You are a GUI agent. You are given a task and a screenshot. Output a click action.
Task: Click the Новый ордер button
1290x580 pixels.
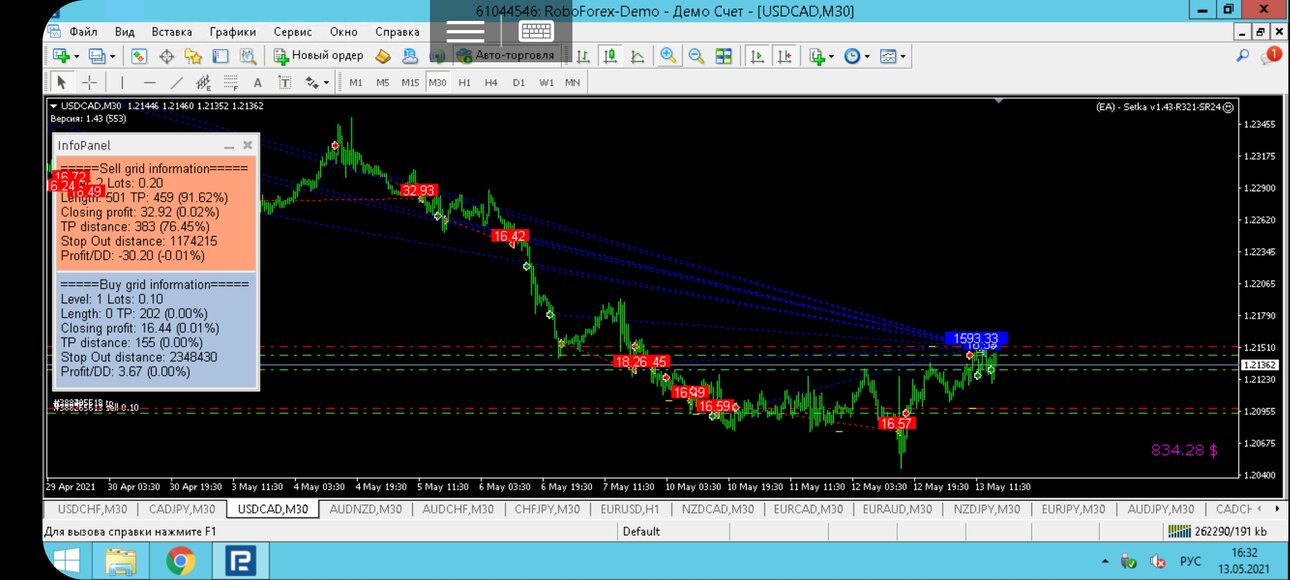pyautogui.click(x=318, y=56)
